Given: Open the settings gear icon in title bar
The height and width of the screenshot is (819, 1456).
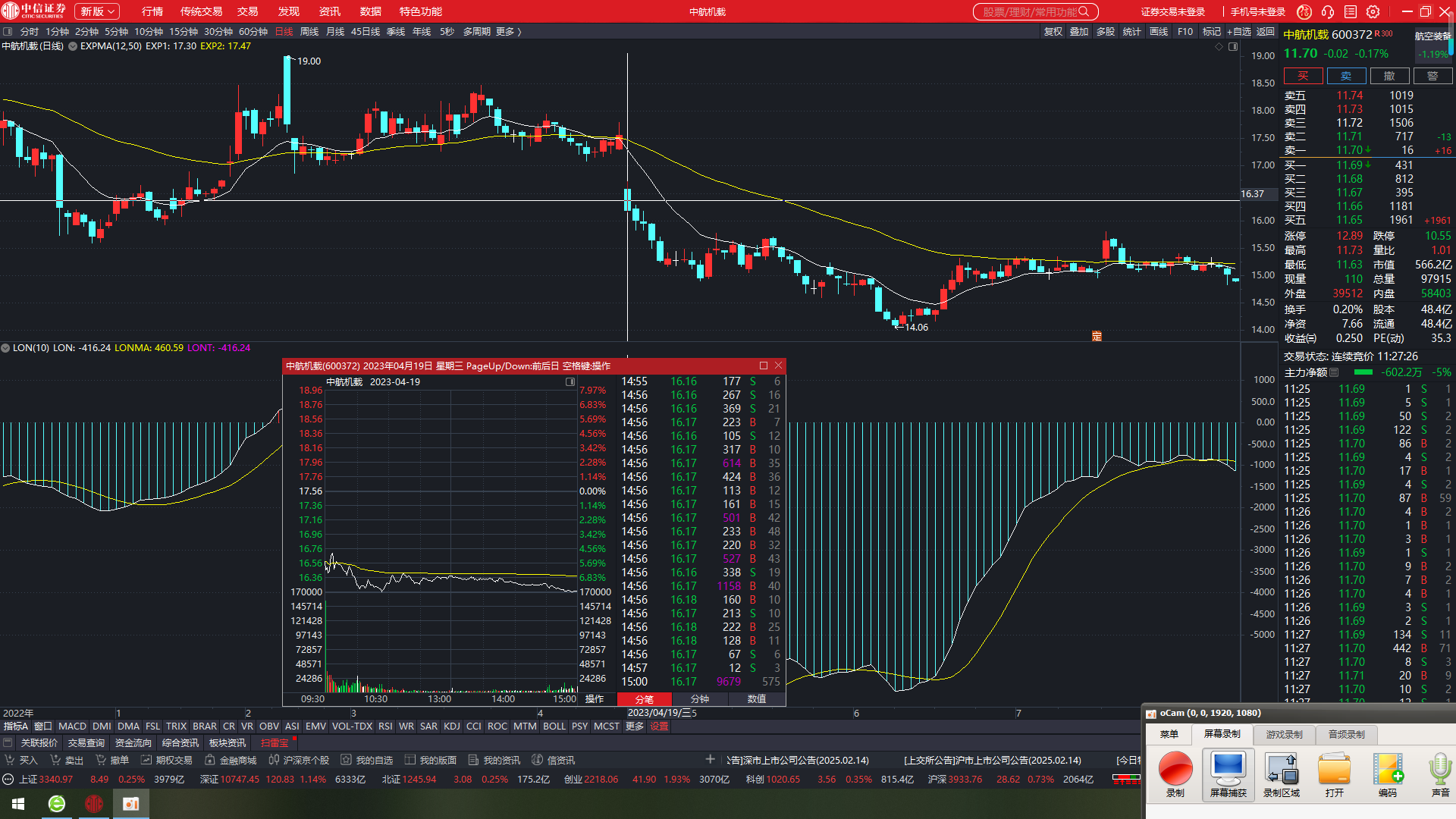Looking at the screenshot, I should click(1373, 11).
